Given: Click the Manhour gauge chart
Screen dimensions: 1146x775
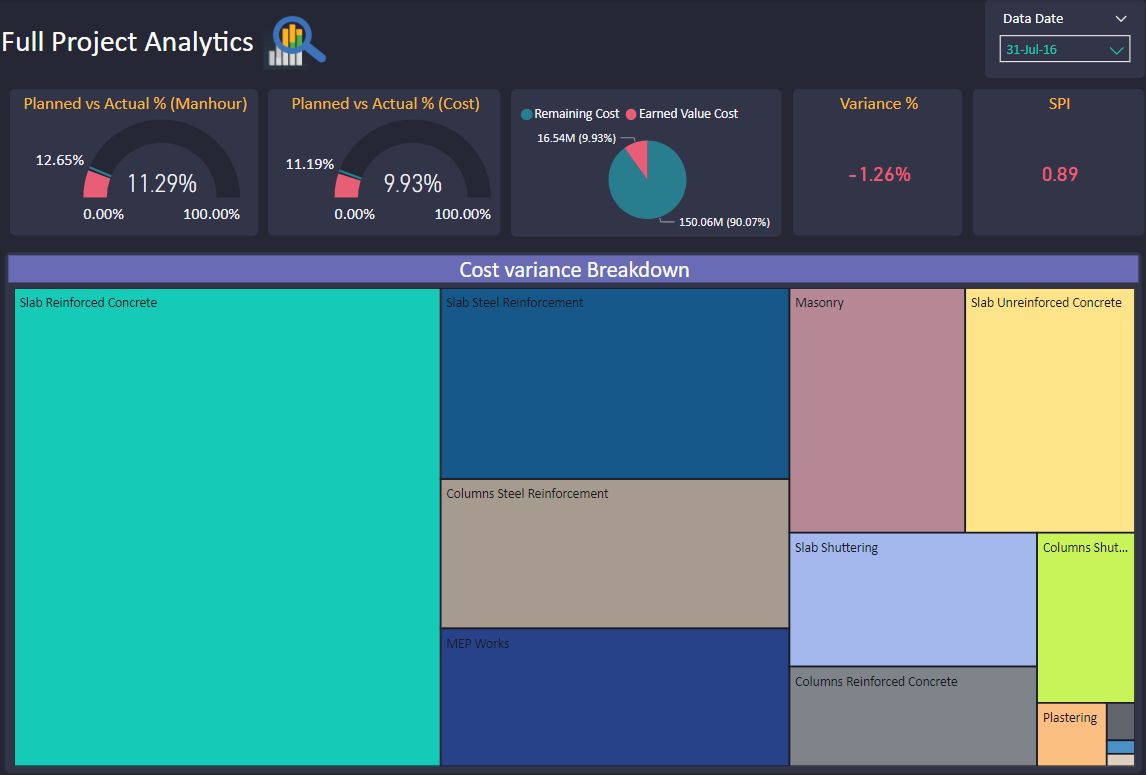Looking at the screenshot, I should pyautogui.click(x=161, y=160).
